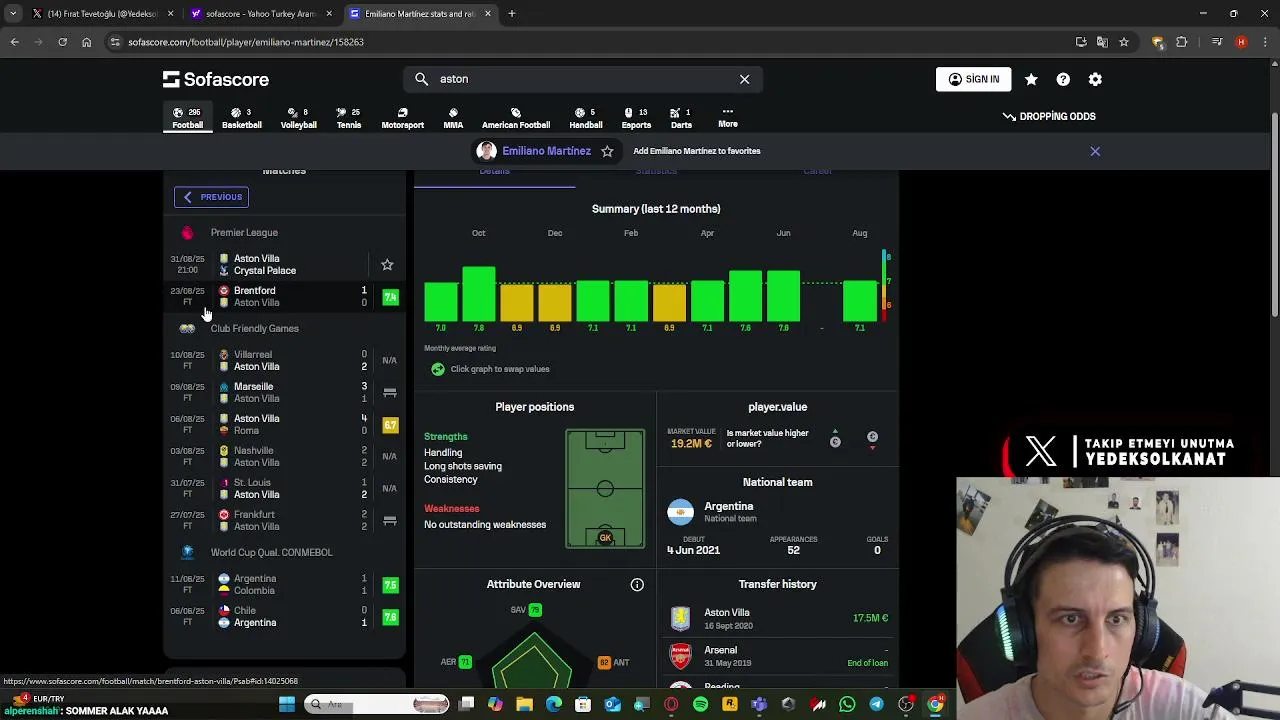
Task: Click the Previous matches button
Action: point(212,197)
